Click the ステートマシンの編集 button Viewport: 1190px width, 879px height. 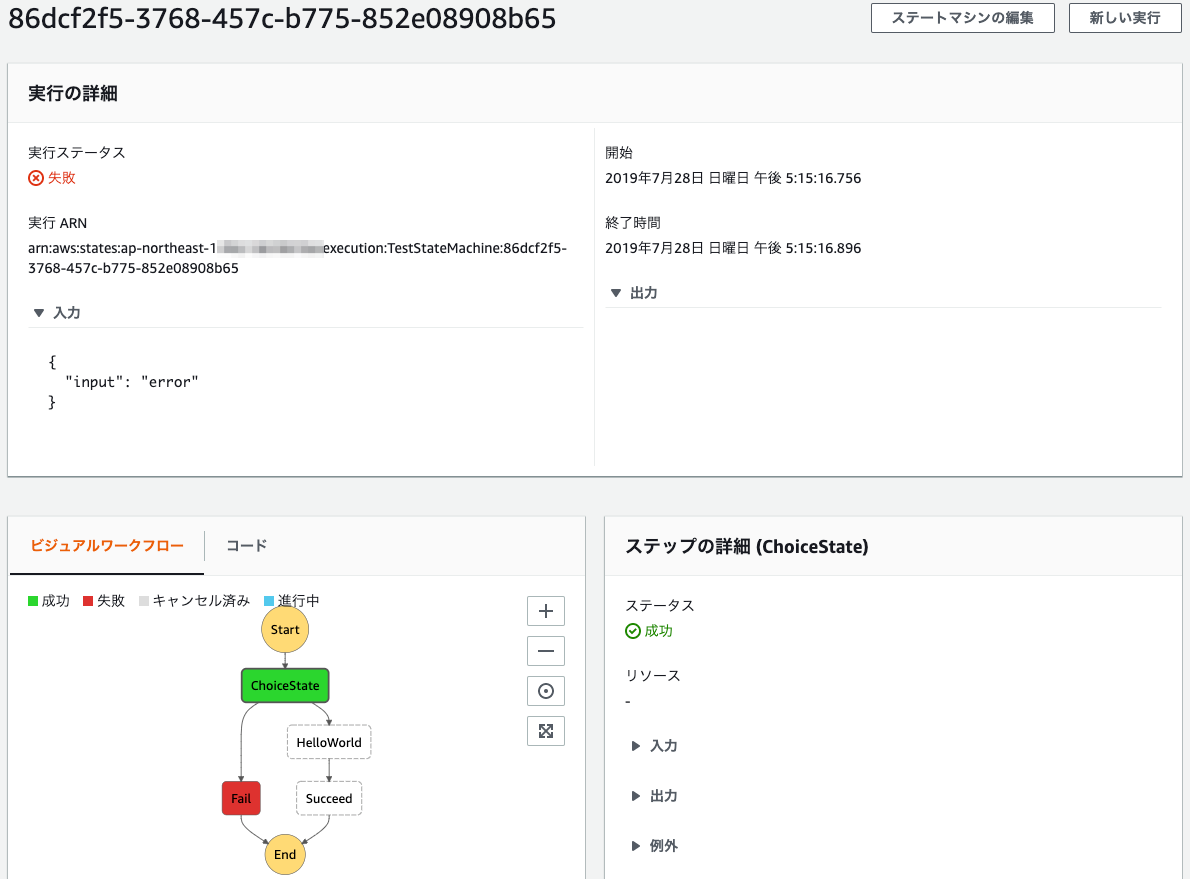click(962, 18)
